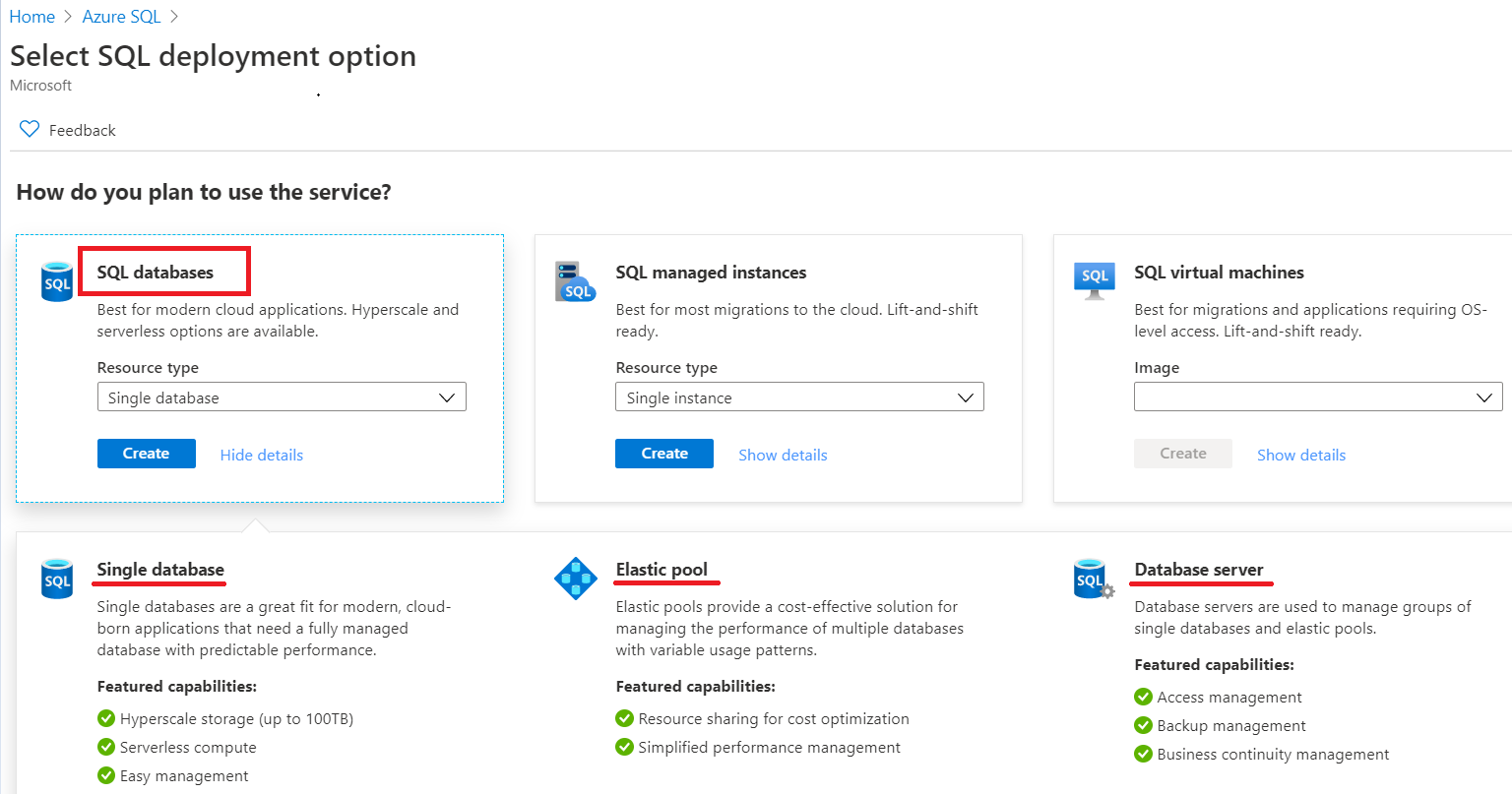1512x794 pixels.
Task: Click the SQL managed instances icon
Action: coord(576,281)
